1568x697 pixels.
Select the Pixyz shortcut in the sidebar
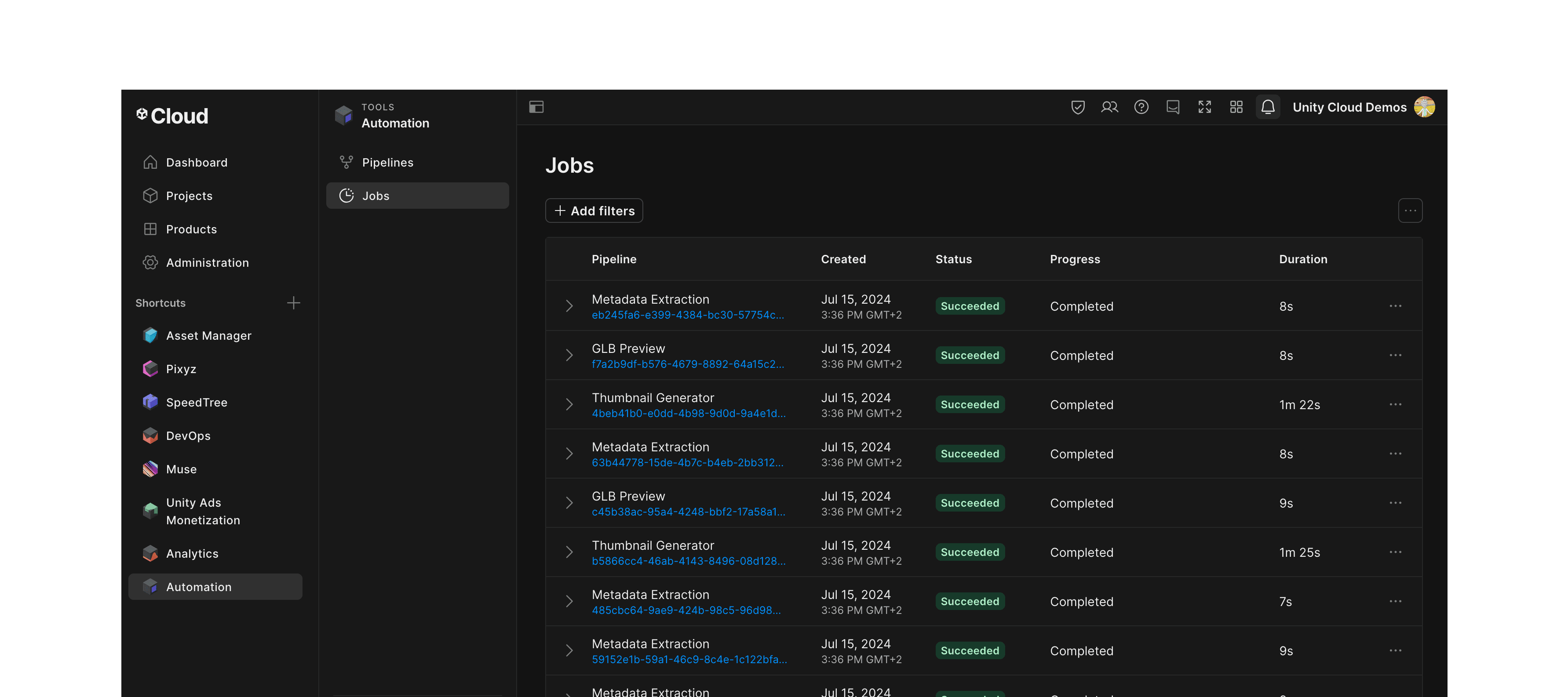[182, 369]
